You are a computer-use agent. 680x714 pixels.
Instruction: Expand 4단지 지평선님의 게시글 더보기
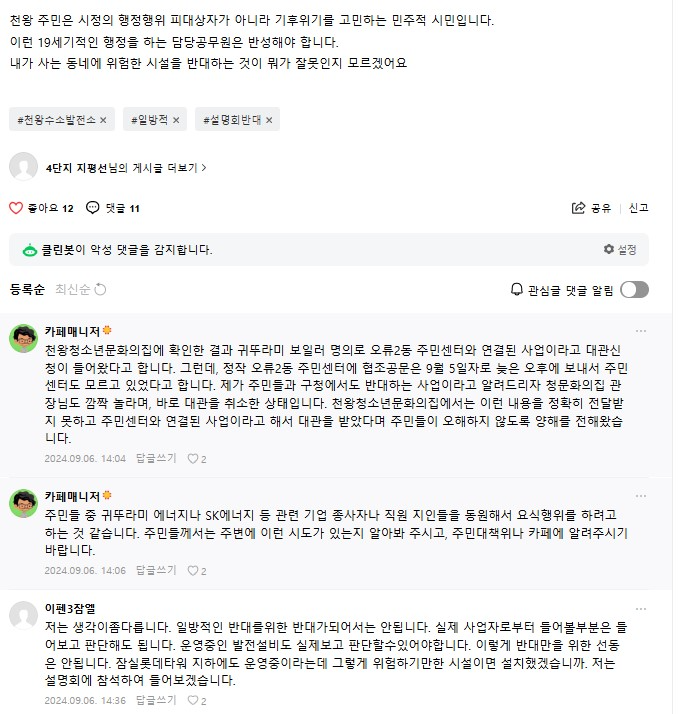pos(127,168)
